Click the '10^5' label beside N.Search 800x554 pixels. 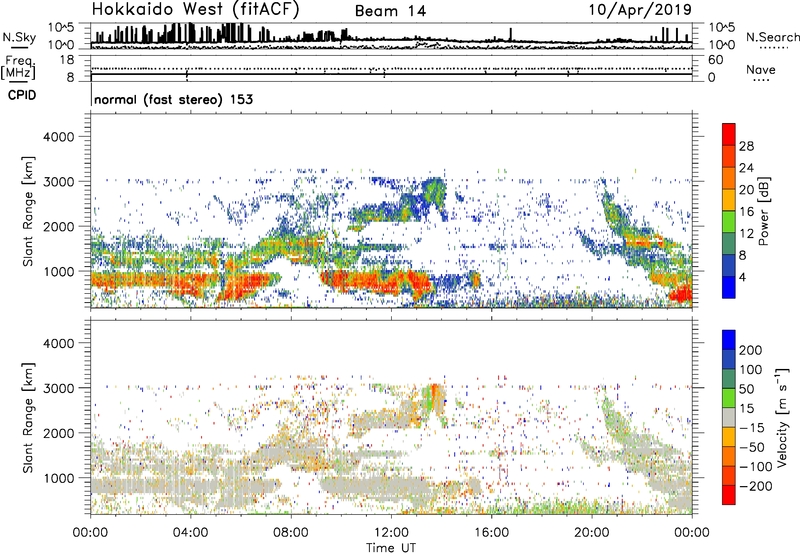click(x=721, y=28)
